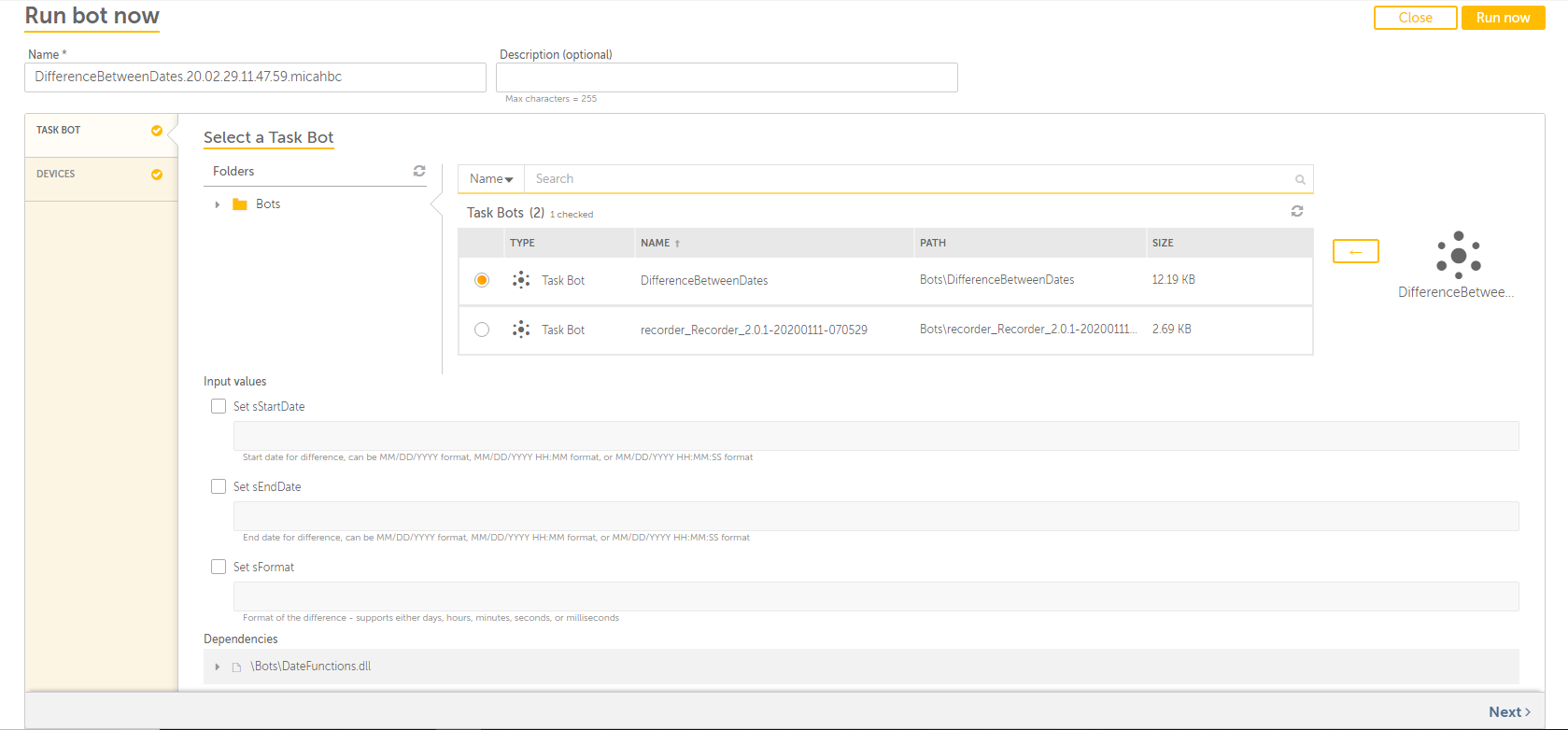Tick the Set sEndDate checkbox
The height and width of the screenshot is (730, 1568).
[x=219, y=486]
